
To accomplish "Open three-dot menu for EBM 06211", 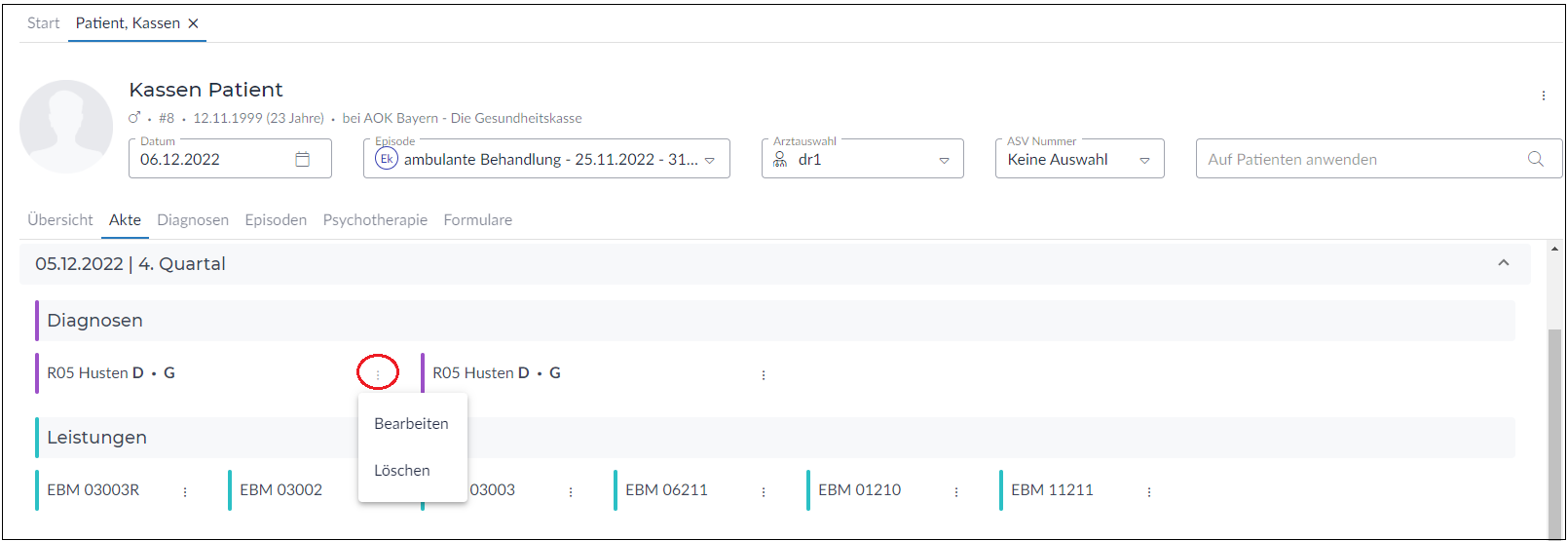I will pos(764,492).
